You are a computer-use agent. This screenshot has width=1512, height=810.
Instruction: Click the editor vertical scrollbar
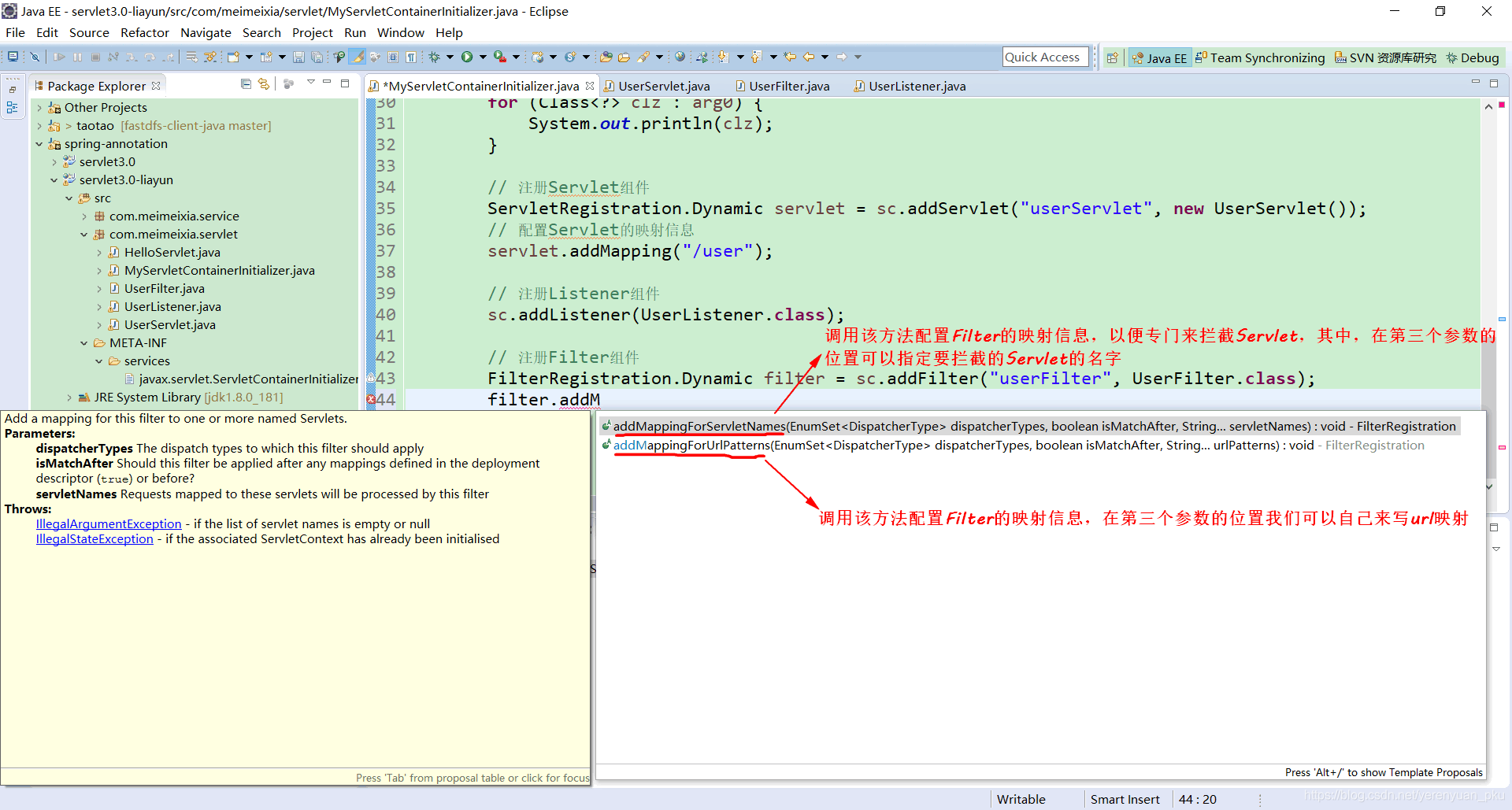(1488, 295)
